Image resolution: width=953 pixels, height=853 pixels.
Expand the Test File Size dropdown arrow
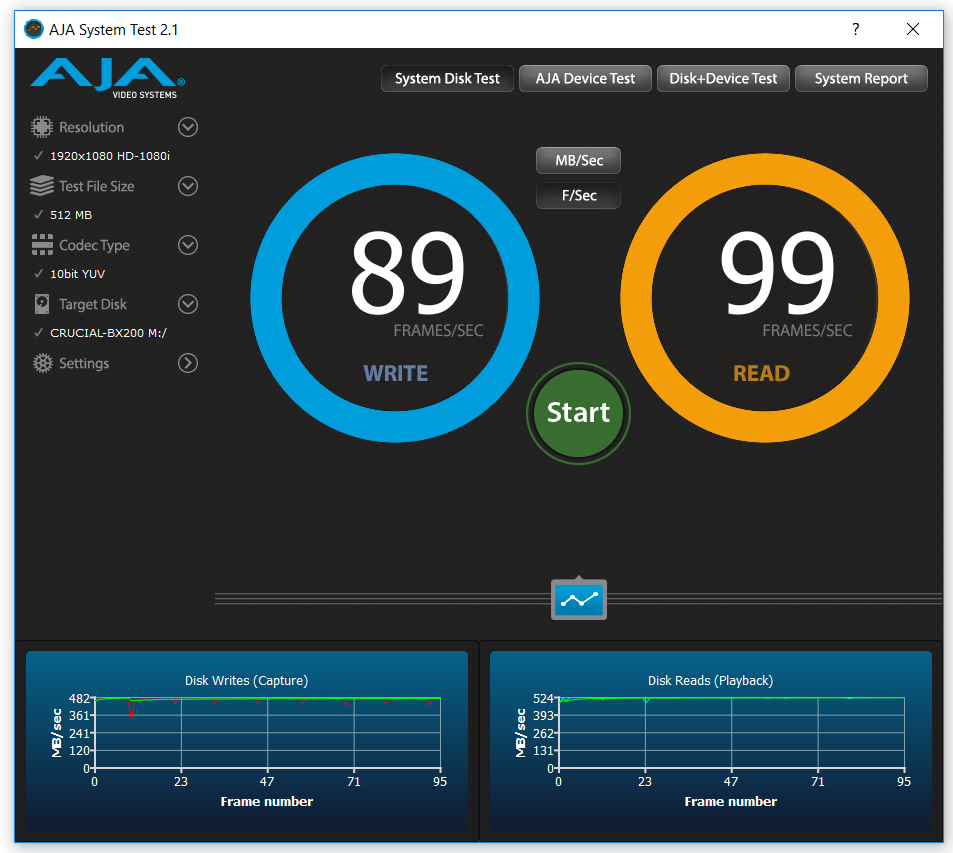point(188,186)
